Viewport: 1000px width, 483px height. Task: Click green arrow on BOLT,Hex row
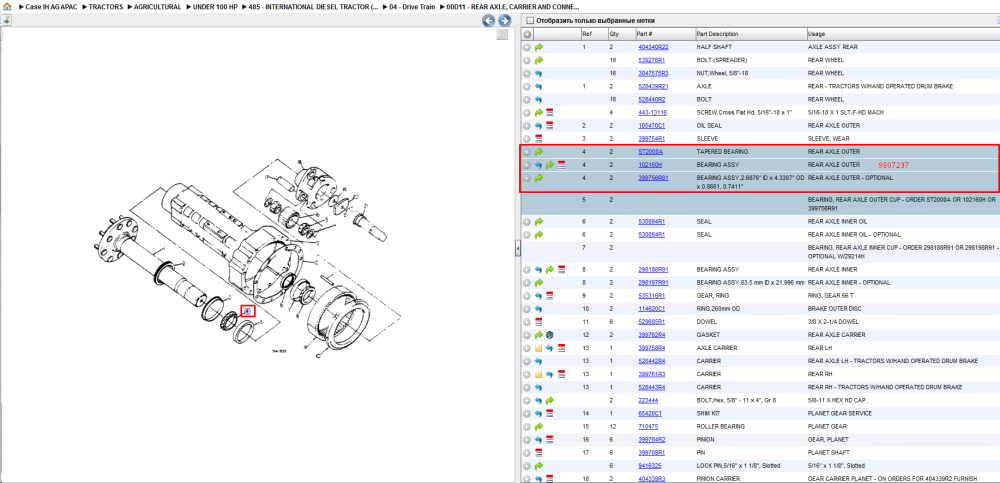(550, 400)
